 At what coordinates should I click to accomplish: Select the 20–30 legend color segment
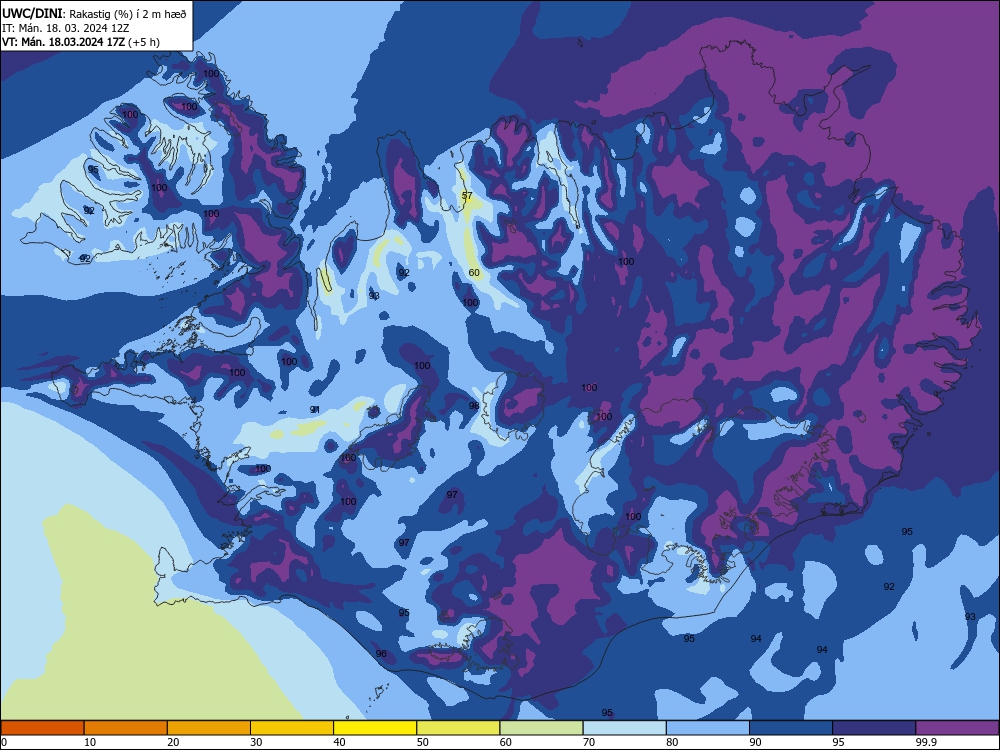tap(209, 728)
